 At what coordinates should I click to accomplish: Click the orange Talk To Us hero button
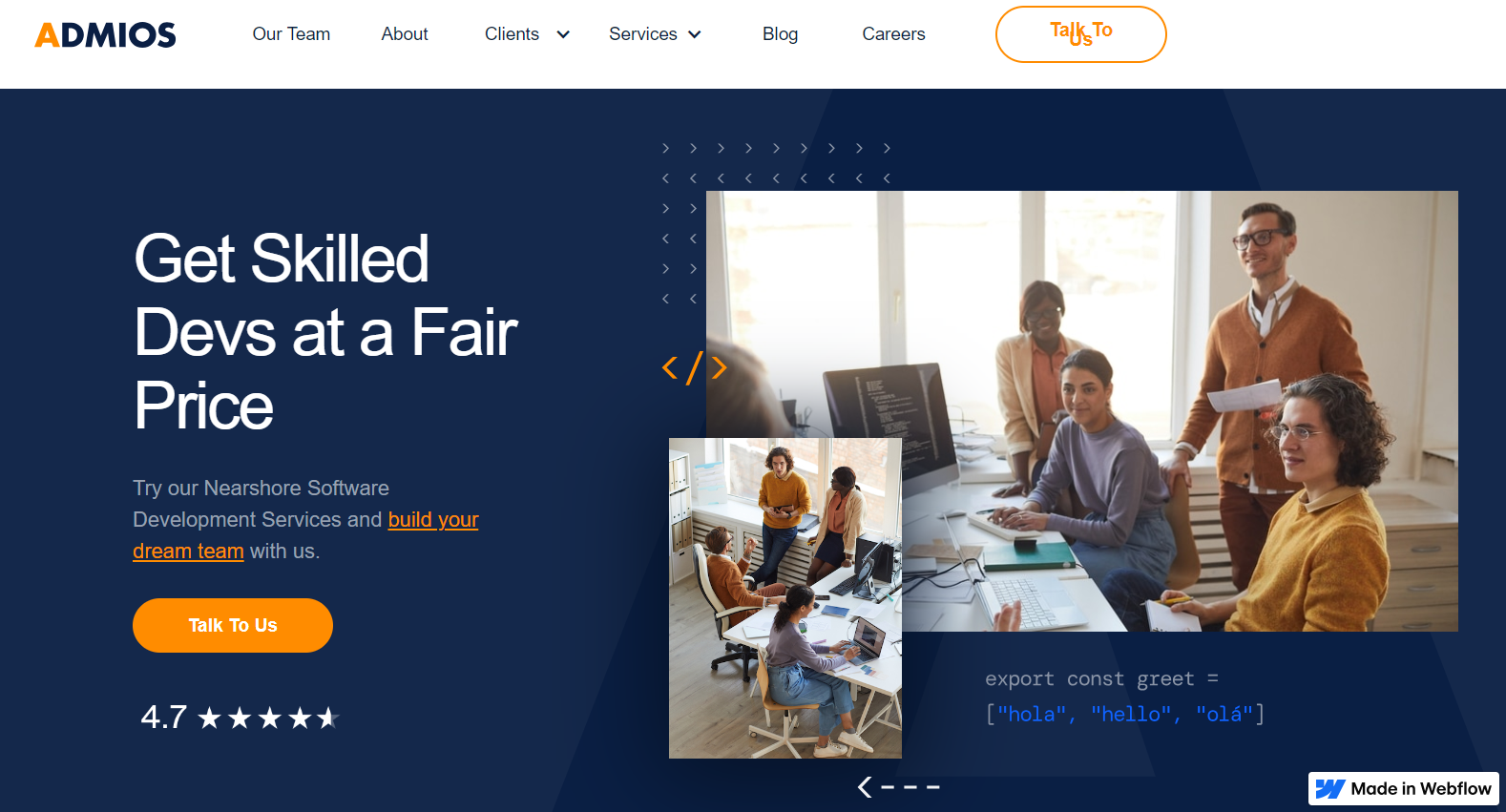[233, 626]
